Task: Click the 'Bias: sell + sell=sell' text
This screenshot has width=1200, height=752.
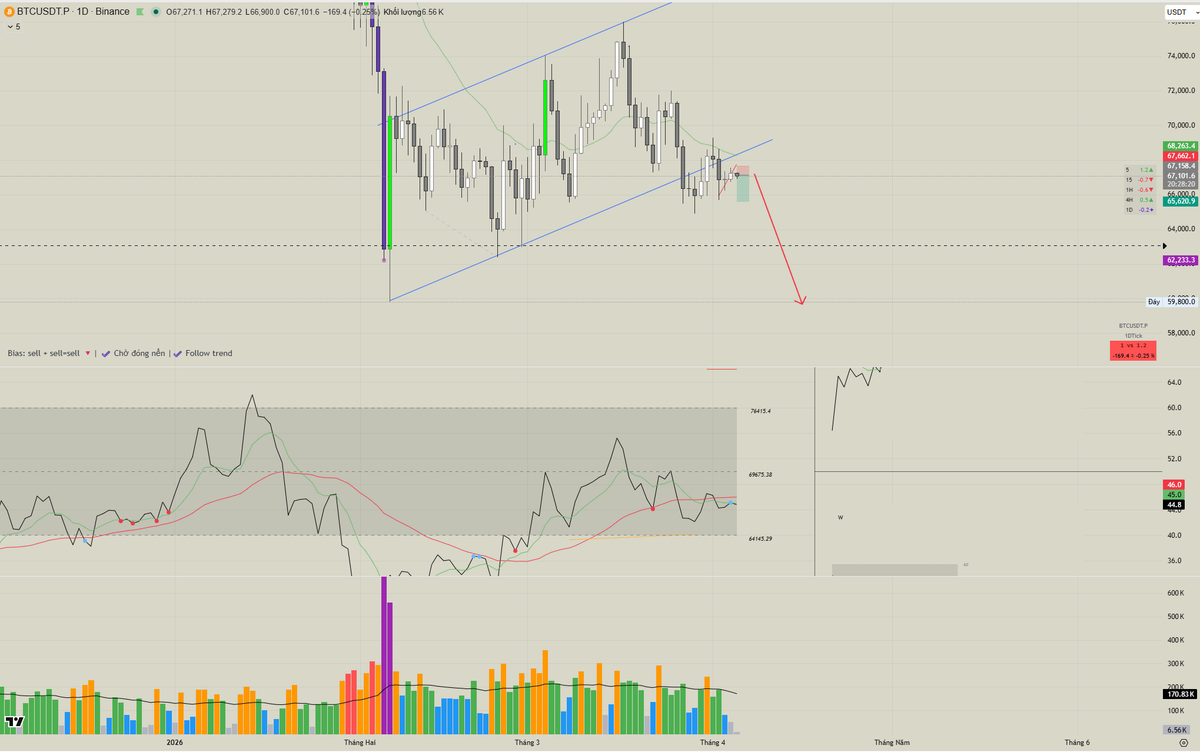Action: (x=44, y=353)
